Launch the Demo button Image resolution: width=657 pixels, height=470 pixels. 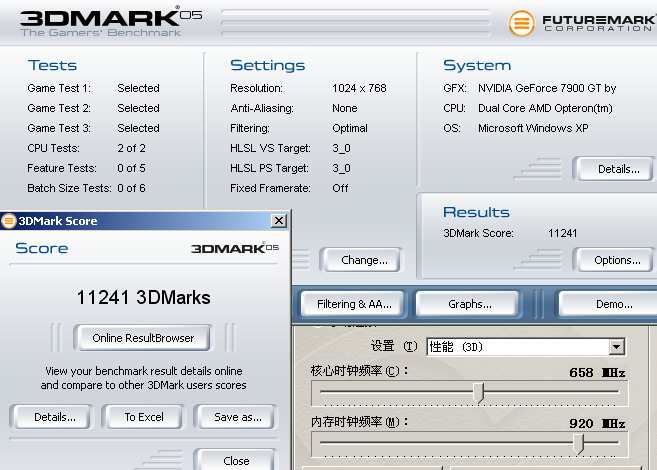[x=610, y=304]
